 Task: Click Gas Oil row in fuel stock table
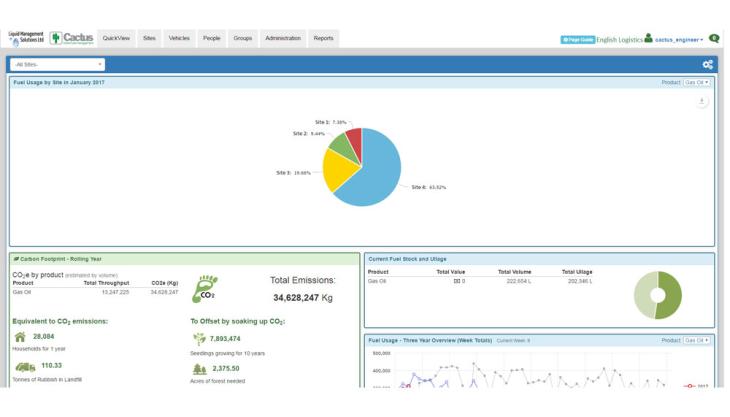tap(480, 281)
